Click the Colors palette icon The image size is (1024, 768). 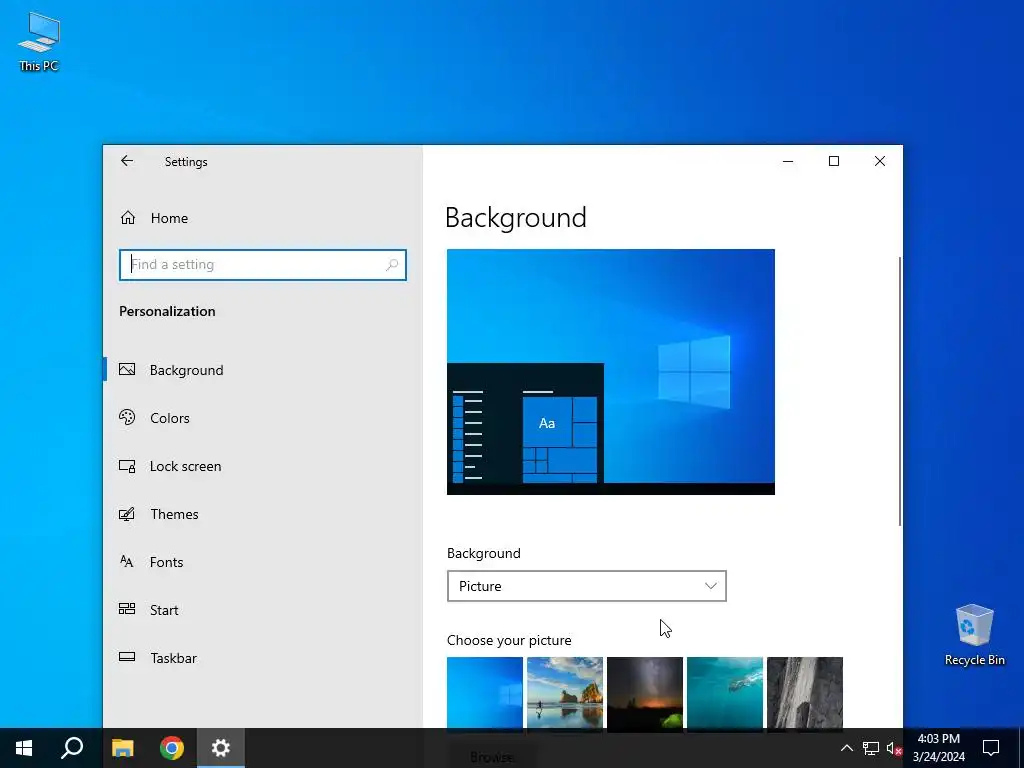coord(127,417)
